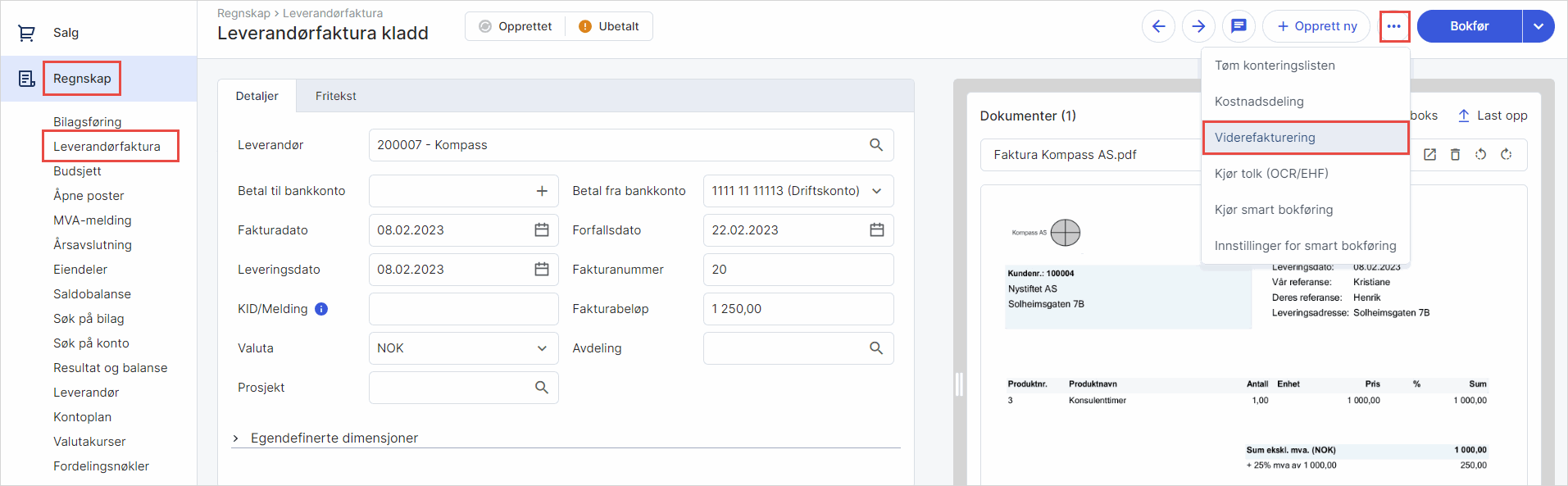Open Fakturadato calendar picker
1568x486 pixels.
click(x=542, y=230)
